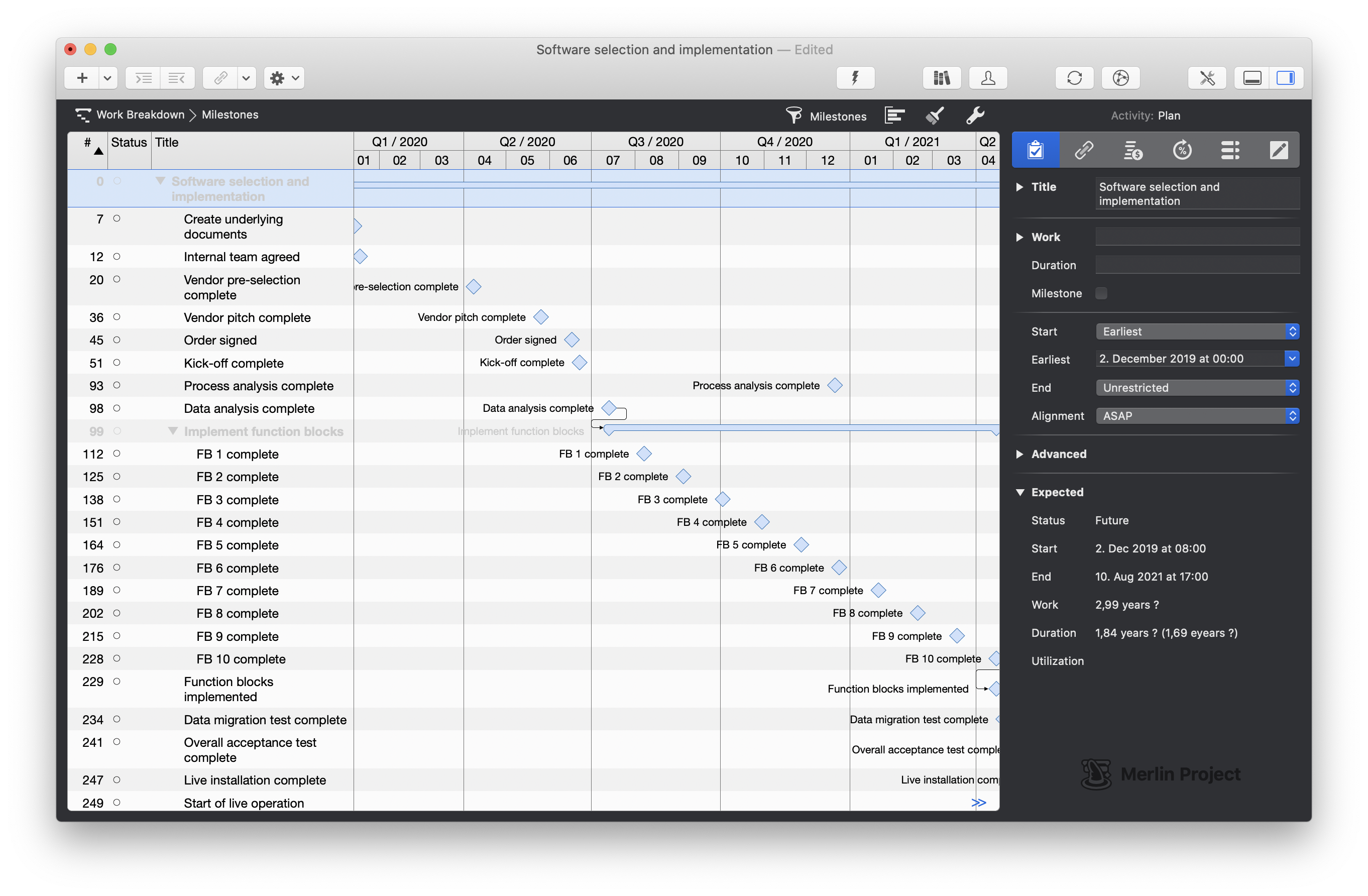
Task: Switch to the notes pencil inspector tab
Action: 1278,150
